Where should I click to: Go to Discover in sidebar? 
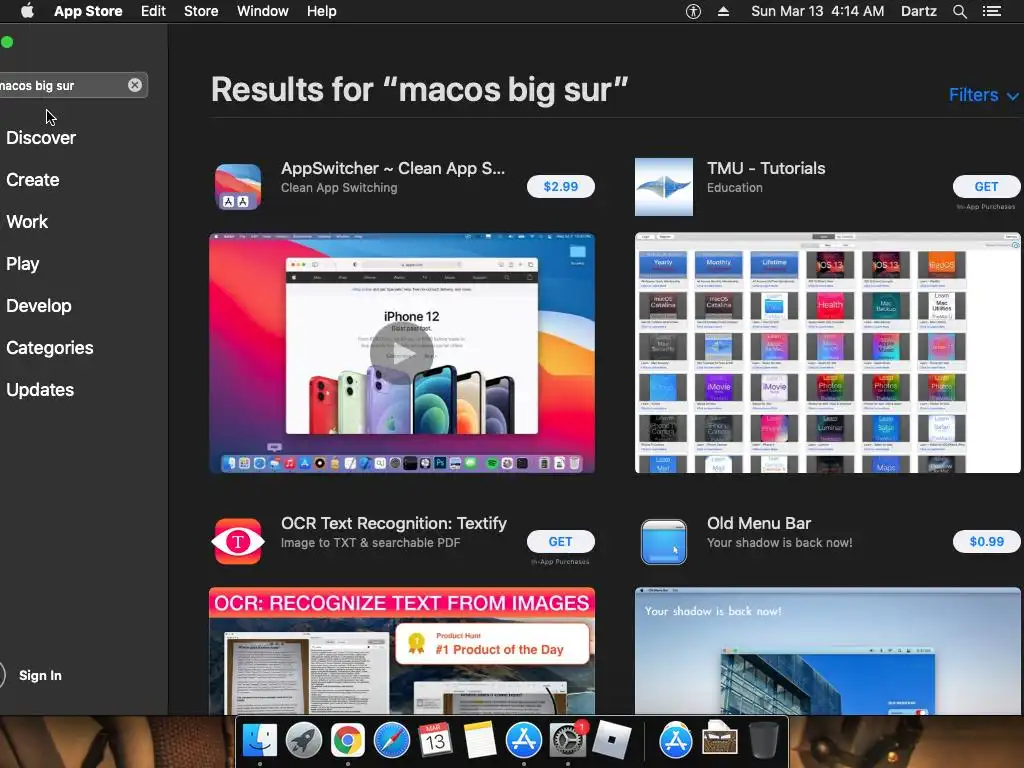point(41,138)
